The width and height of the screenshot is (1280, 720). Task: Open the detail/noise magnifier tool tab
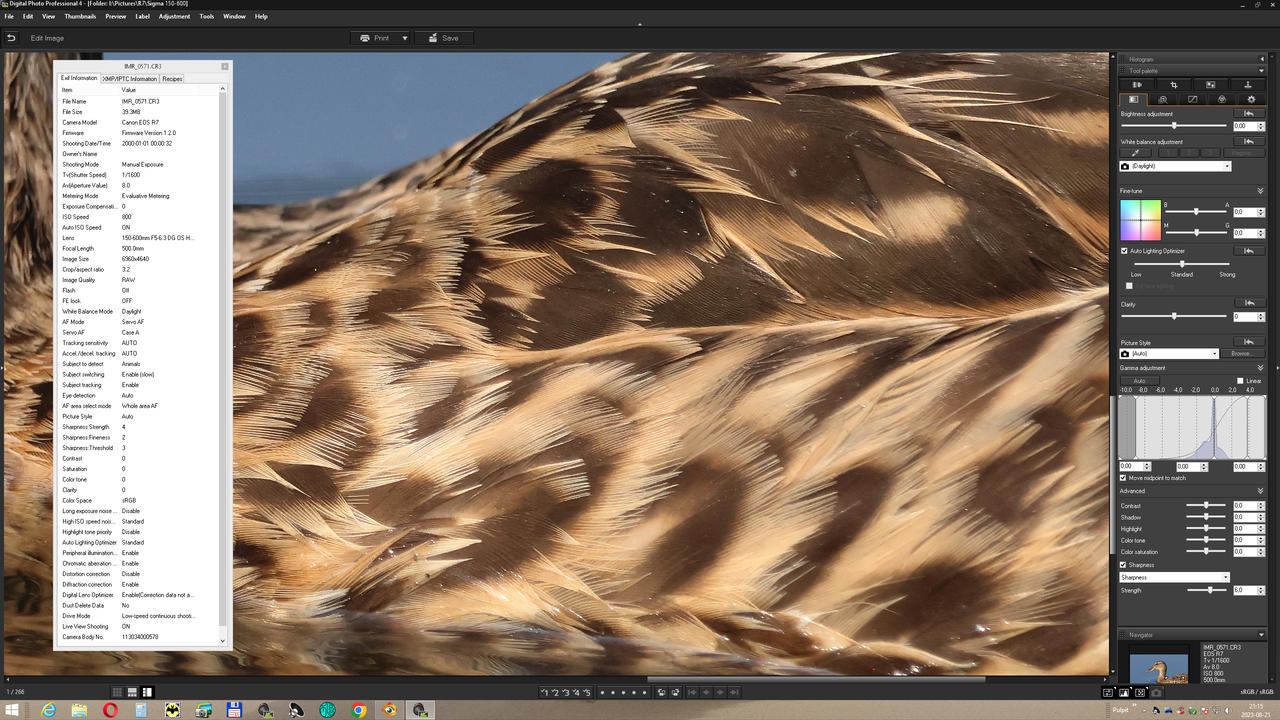click(x=1162, y=99)
